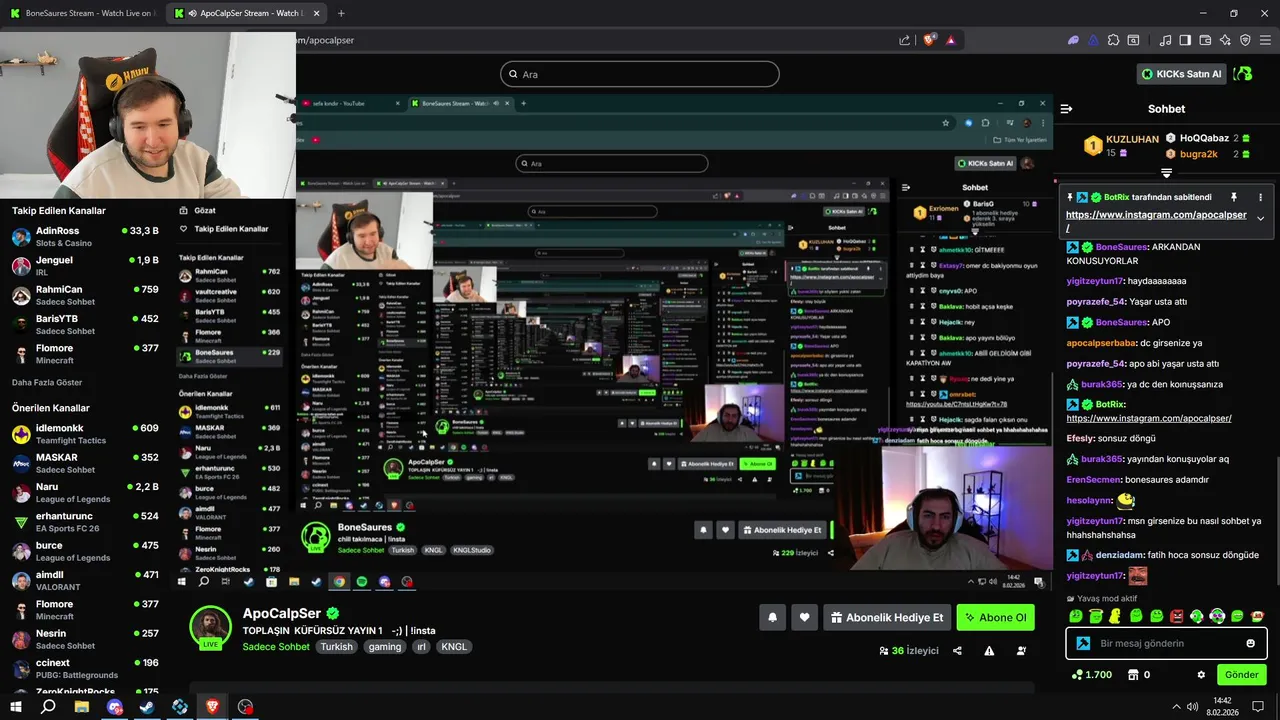The width and height of the screenshot is (1280, 720).
Task: Open AdinRoss channel in followed list
Action: 85,237
